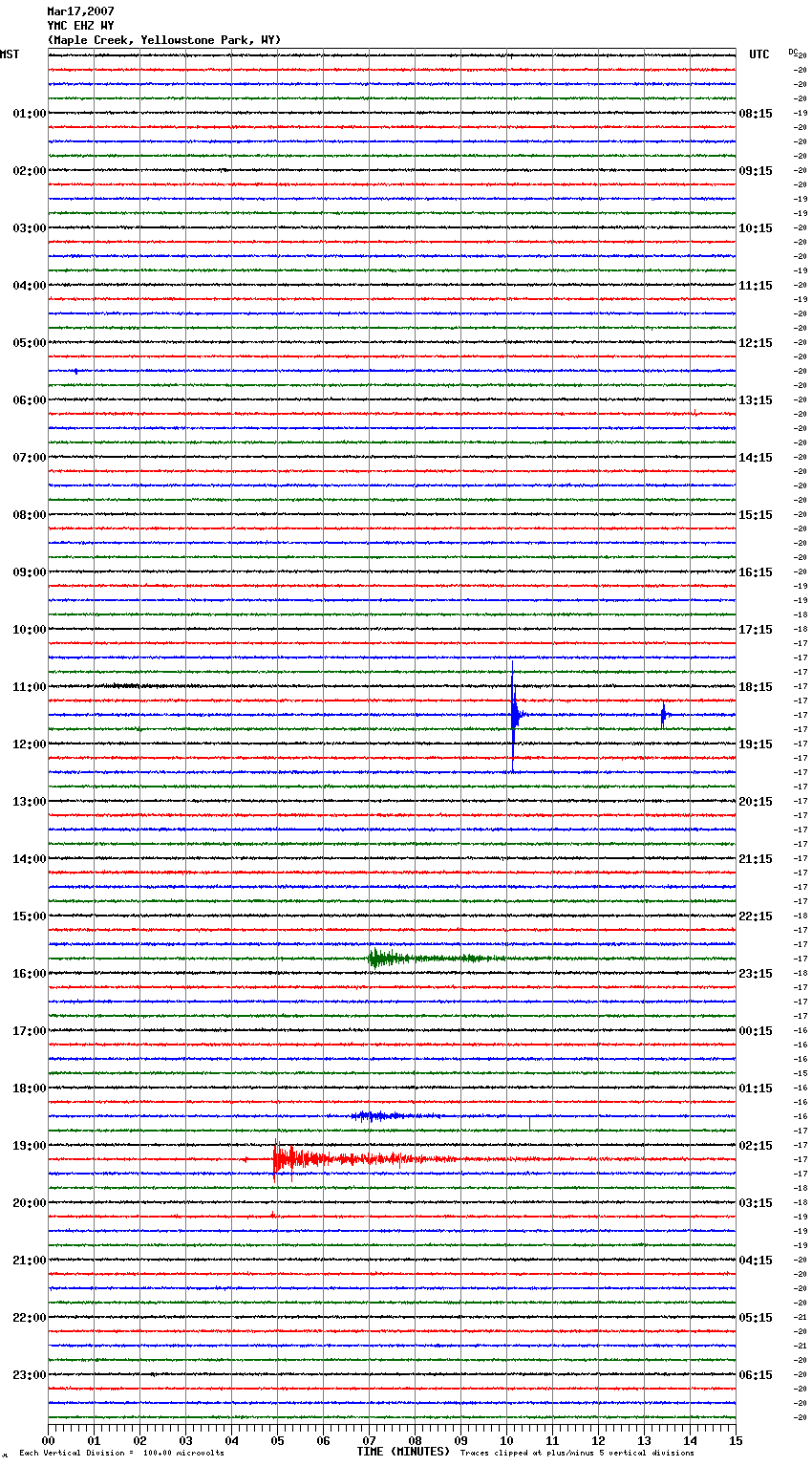Click minute tick label '07' on bottom axis
This screenshot has height=1466, width=812.
369,1440
